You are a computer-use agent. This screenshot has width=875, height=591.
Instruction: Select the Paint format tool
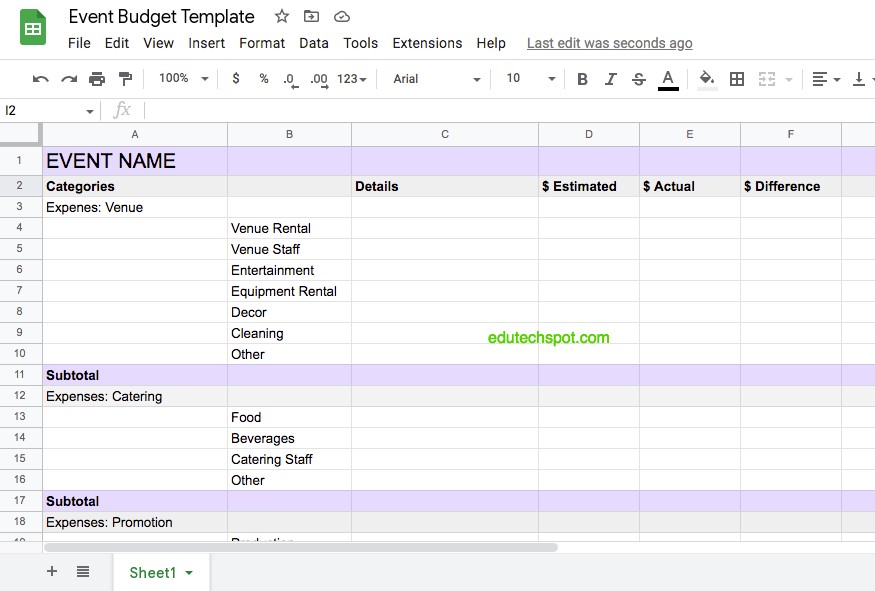point(123,78)
